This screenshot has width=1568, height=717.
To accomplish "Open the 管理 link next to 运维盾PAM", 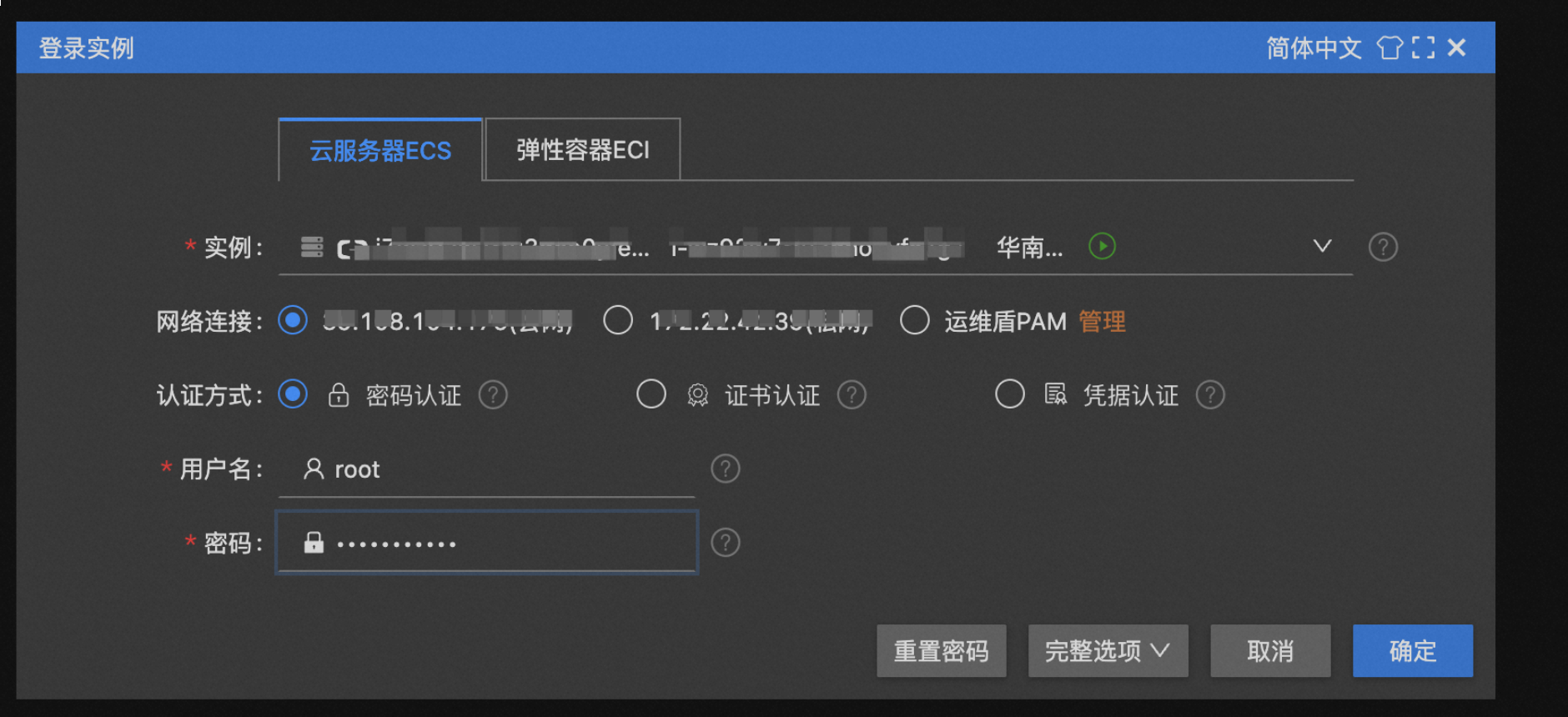I will (x=1102, y=321).
